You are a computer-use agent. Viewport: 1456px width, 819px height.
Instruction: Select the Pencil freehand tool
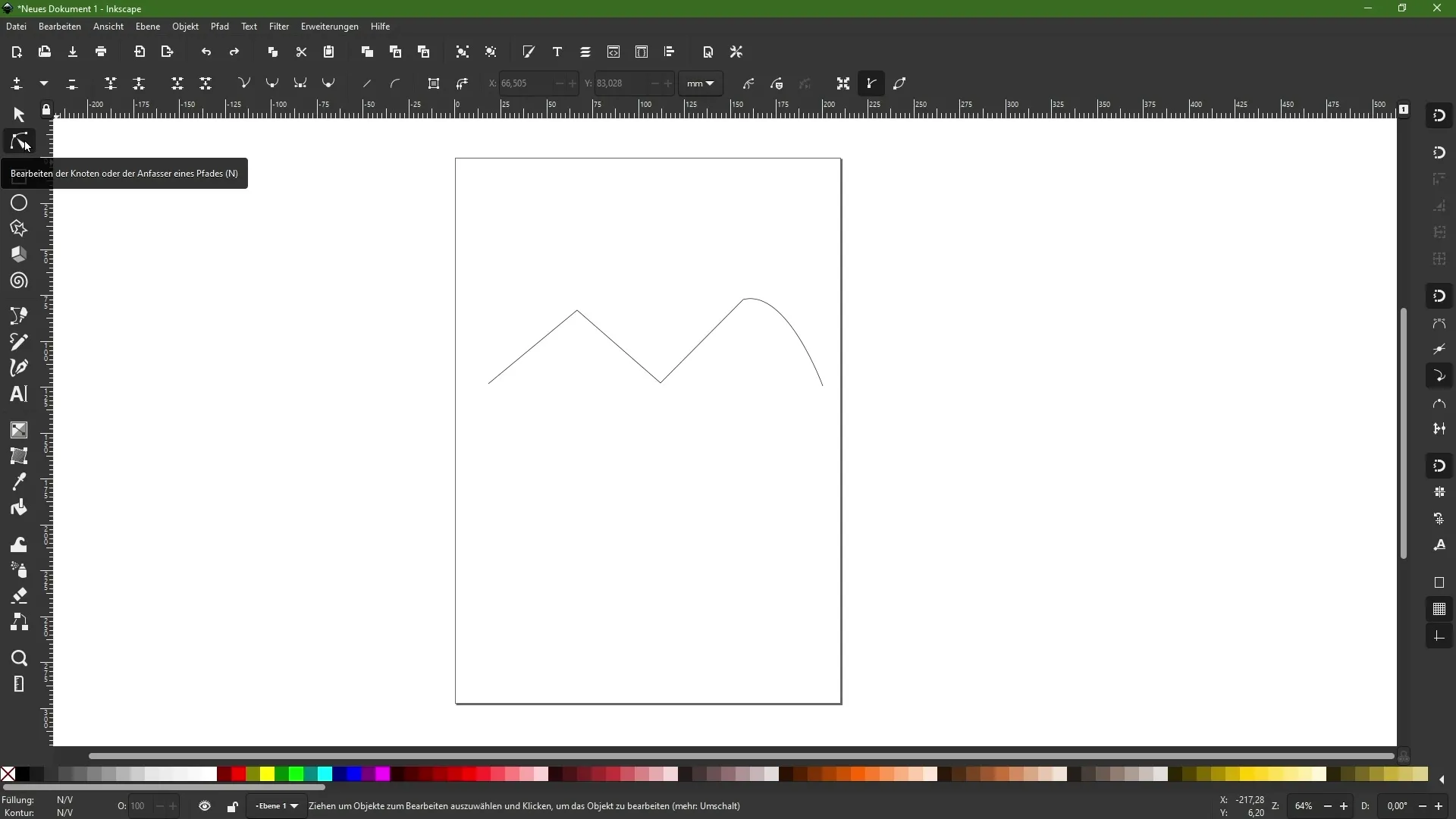pyautogui.click(x=19, y=342)
